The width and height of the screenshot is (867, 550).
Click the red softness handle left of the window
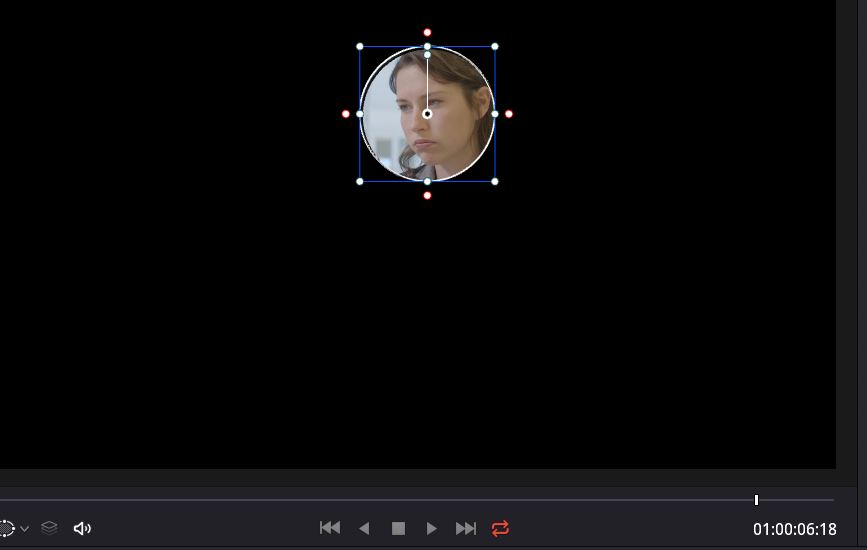[346, 114]
